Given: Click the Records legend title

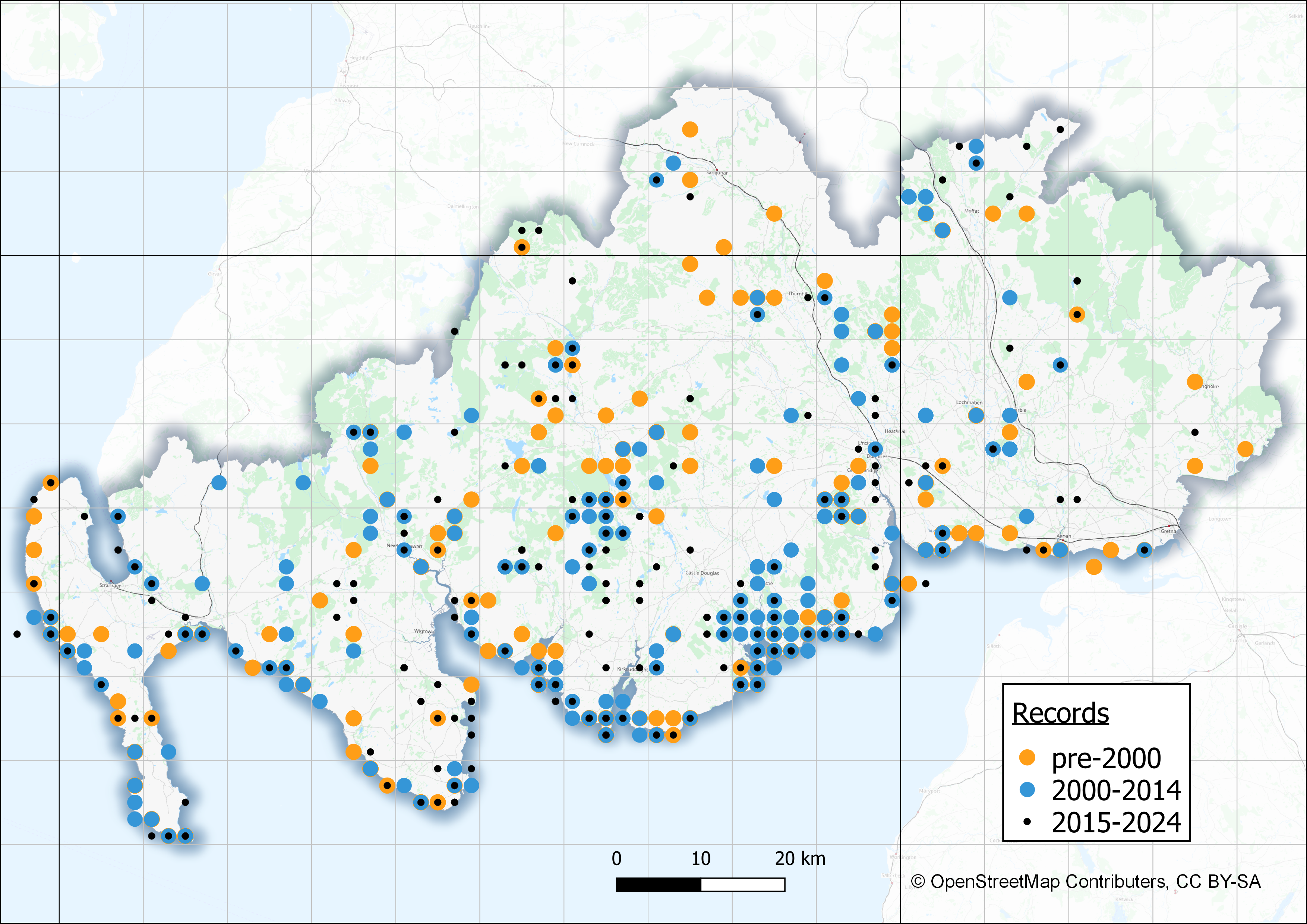Looking at the screenshot, I should 1060,713.
